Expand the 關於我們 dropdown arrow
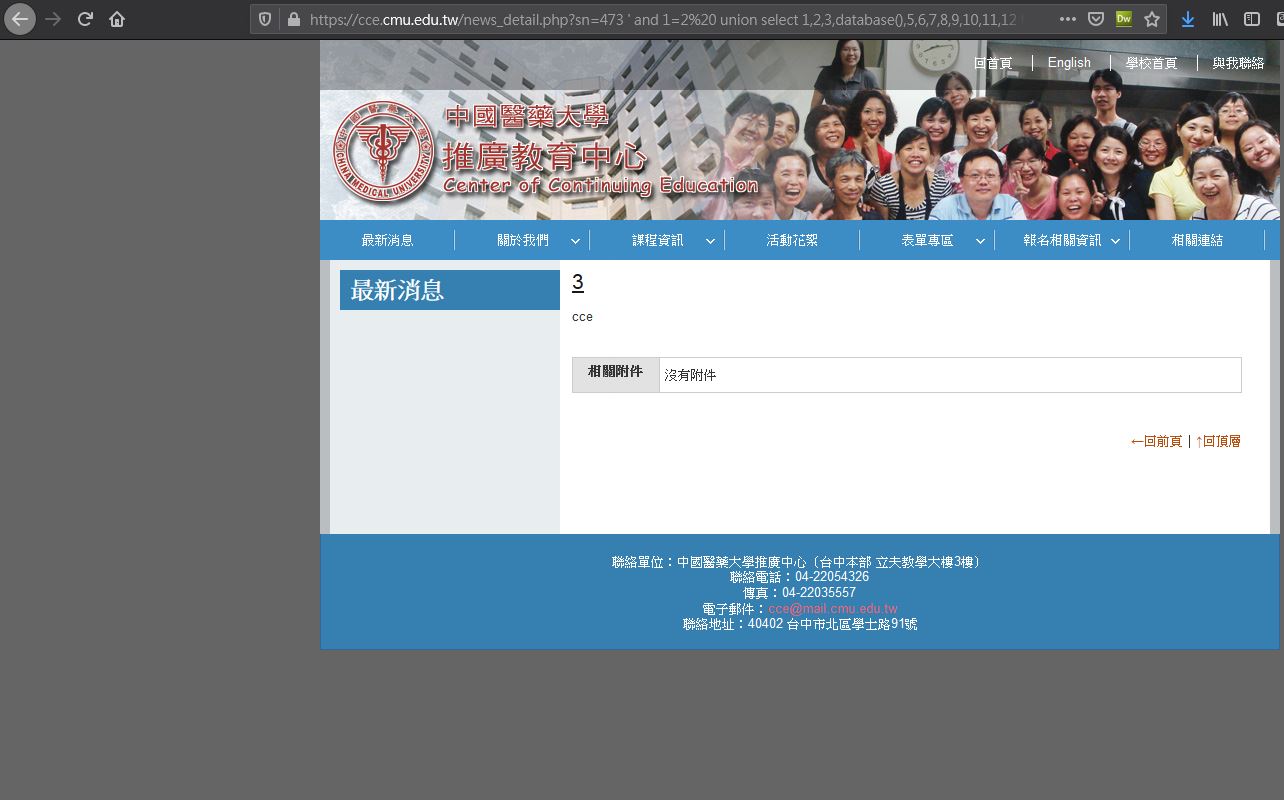The height and width of the screenshot is (800, 1284). [x=575, y=241]
